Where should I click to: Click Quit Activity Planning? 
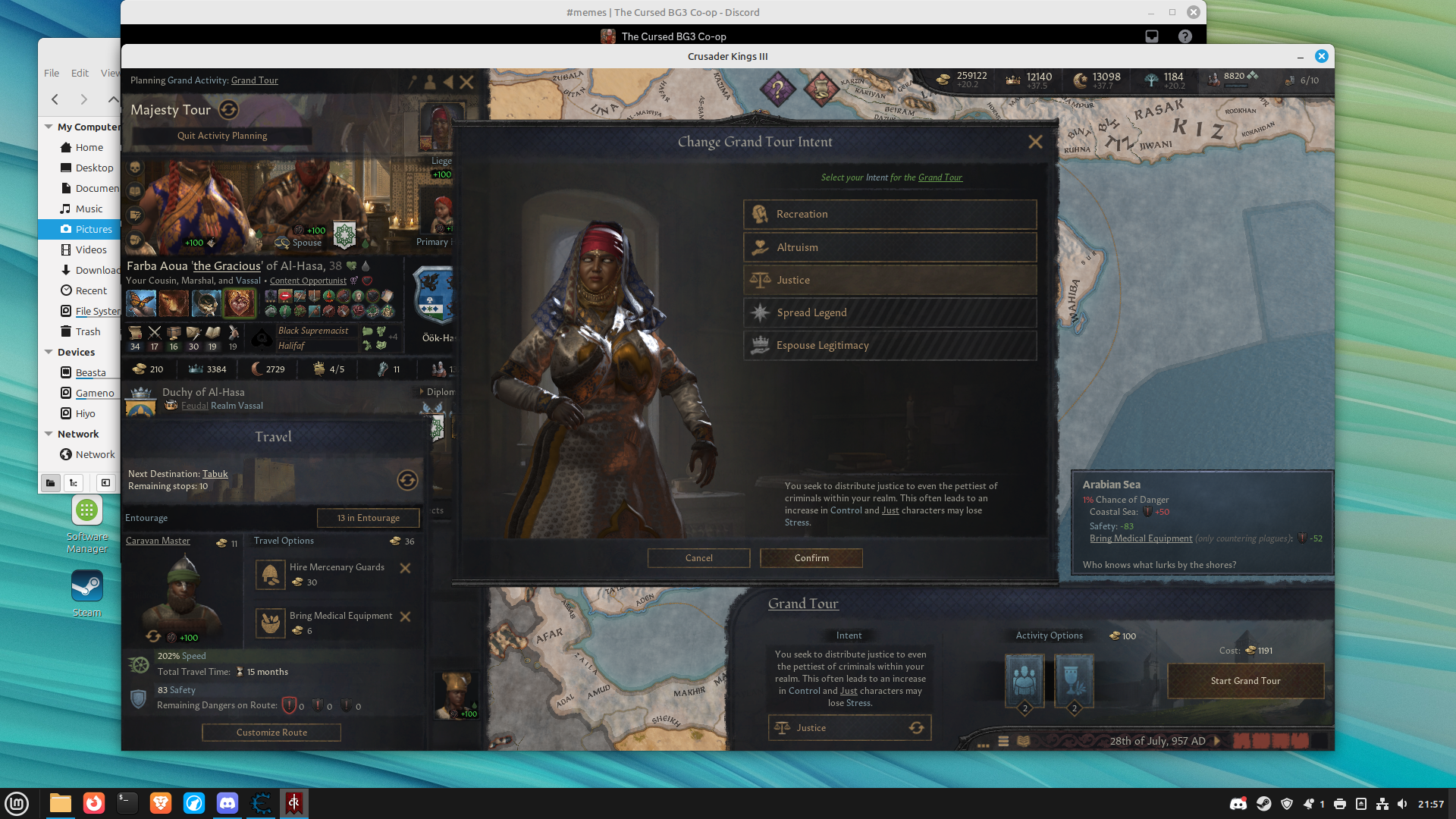222,136
